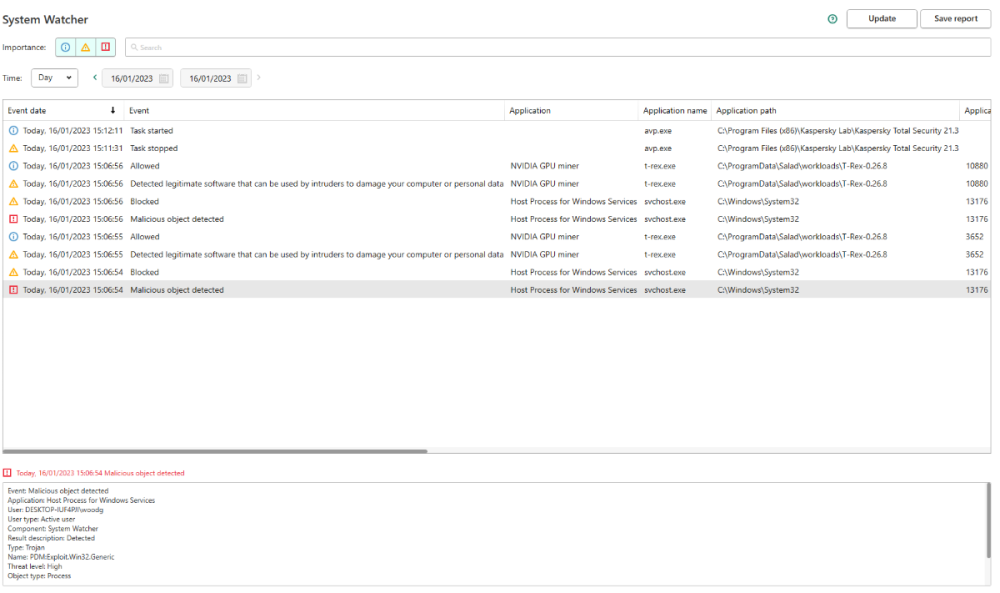
Task: Toggle the informational importance filter
Action: [65, 47]
